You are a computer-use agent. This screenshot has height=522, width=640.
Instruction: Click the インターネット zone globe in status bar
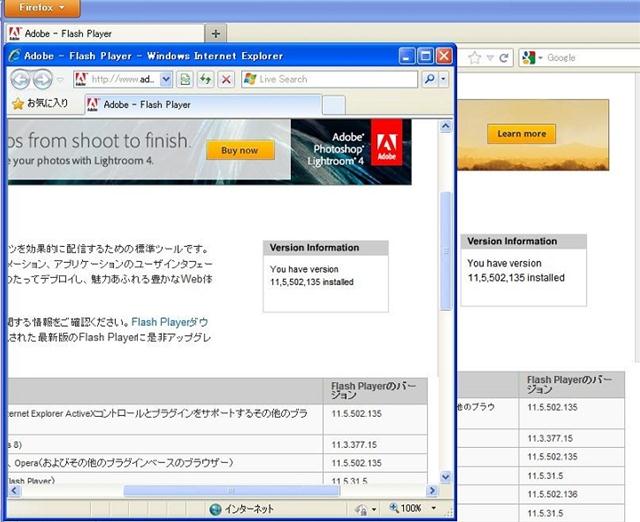pyautogui.click(x=215, y=509)
